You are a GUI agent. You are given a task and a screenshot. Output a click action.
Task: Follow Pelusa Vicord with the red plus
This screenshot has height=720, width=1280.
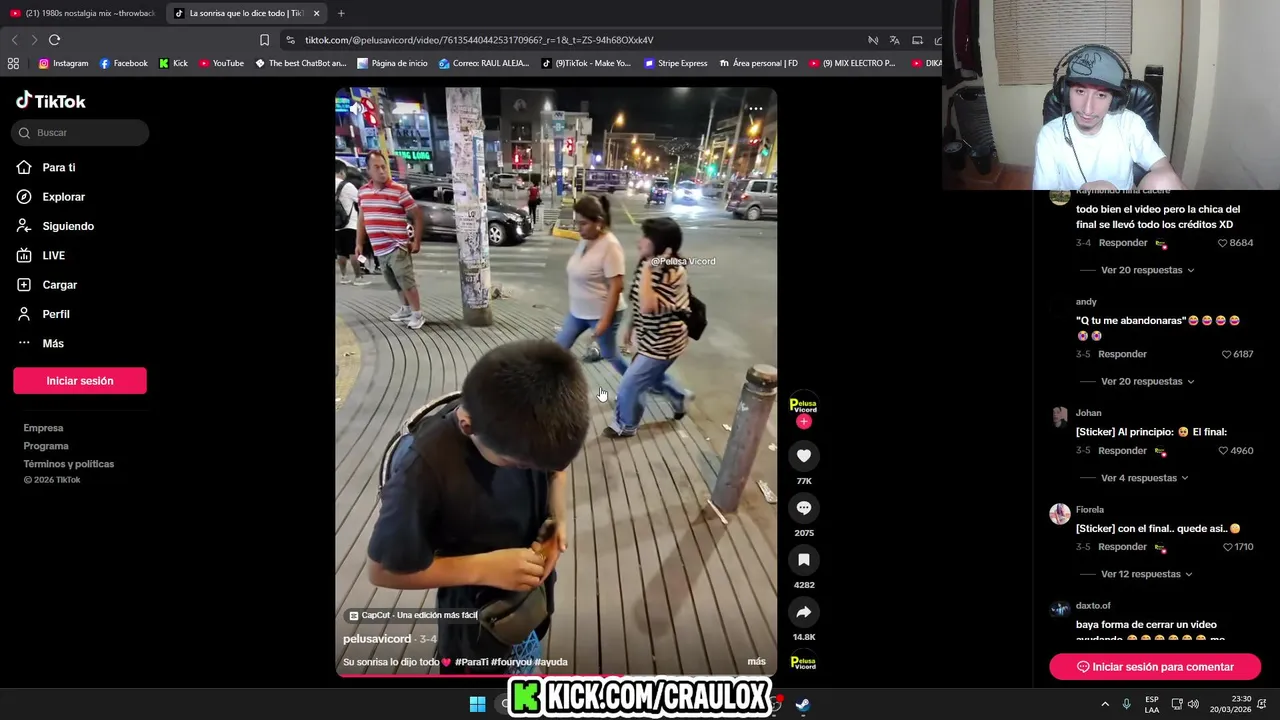tap(803, 422)
